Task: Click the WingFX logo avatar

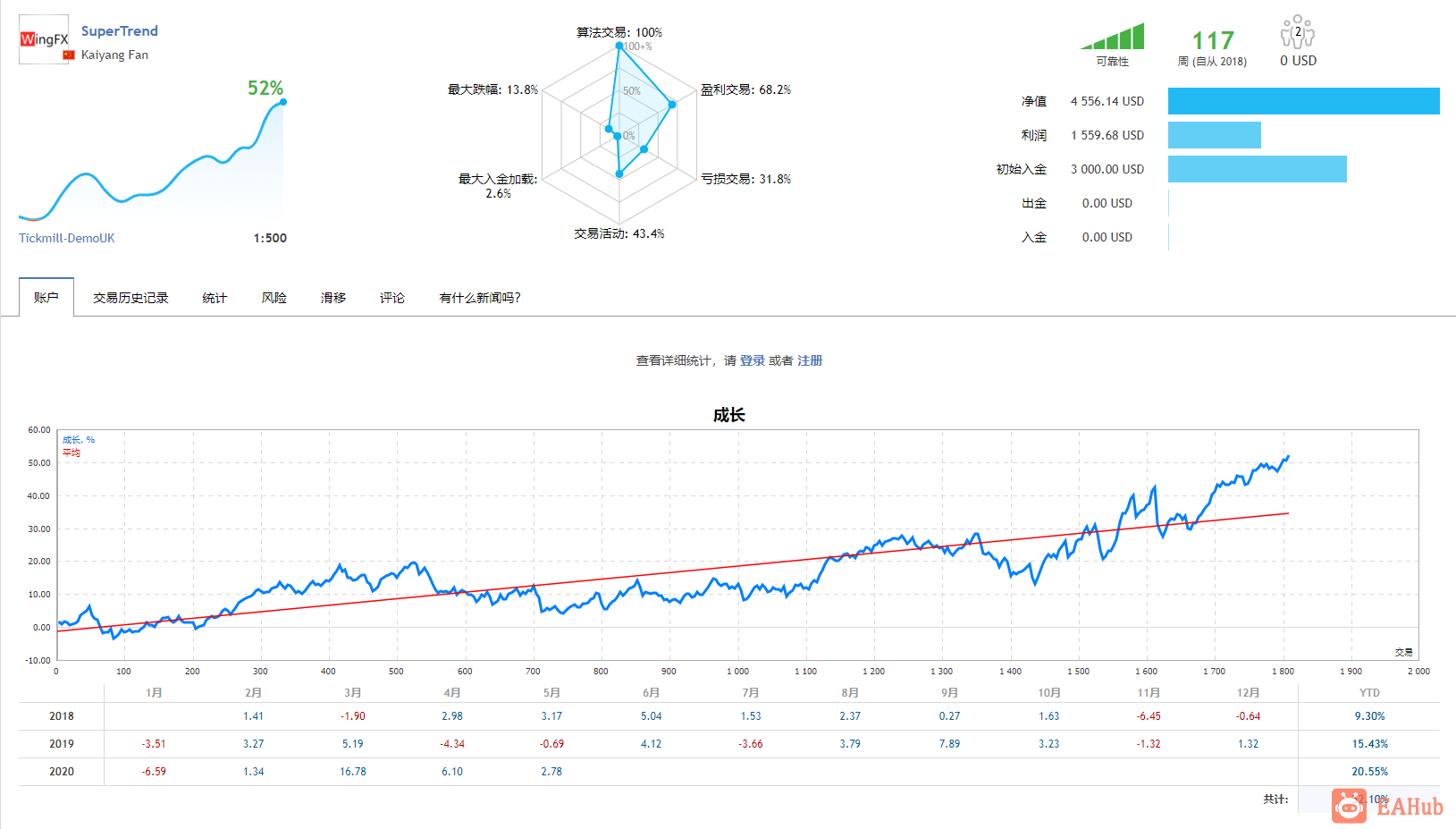Action: (44, 39)
